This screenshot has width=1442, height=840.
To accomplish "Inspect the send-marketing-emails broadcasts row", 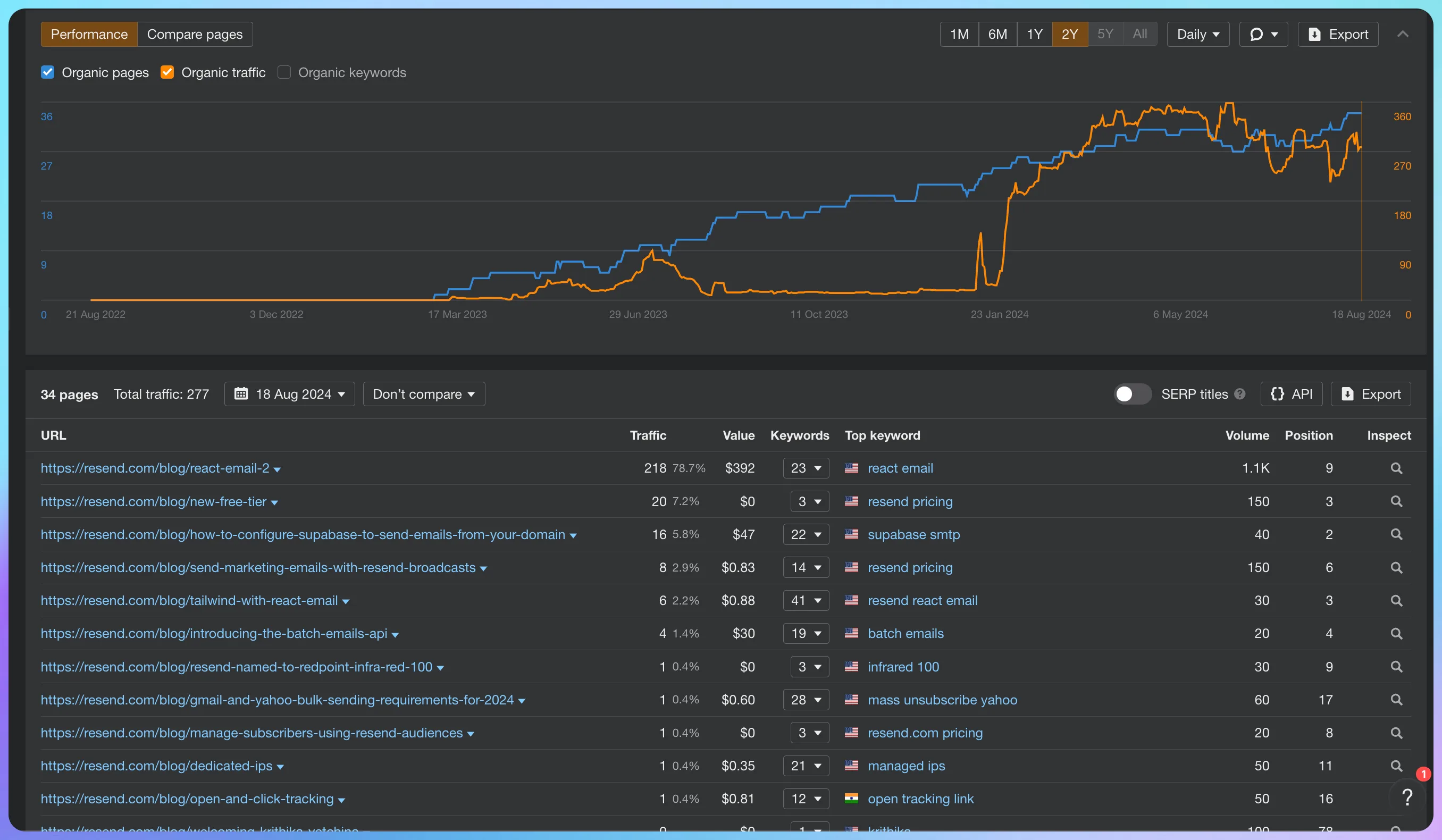I will coord(1396,568).
